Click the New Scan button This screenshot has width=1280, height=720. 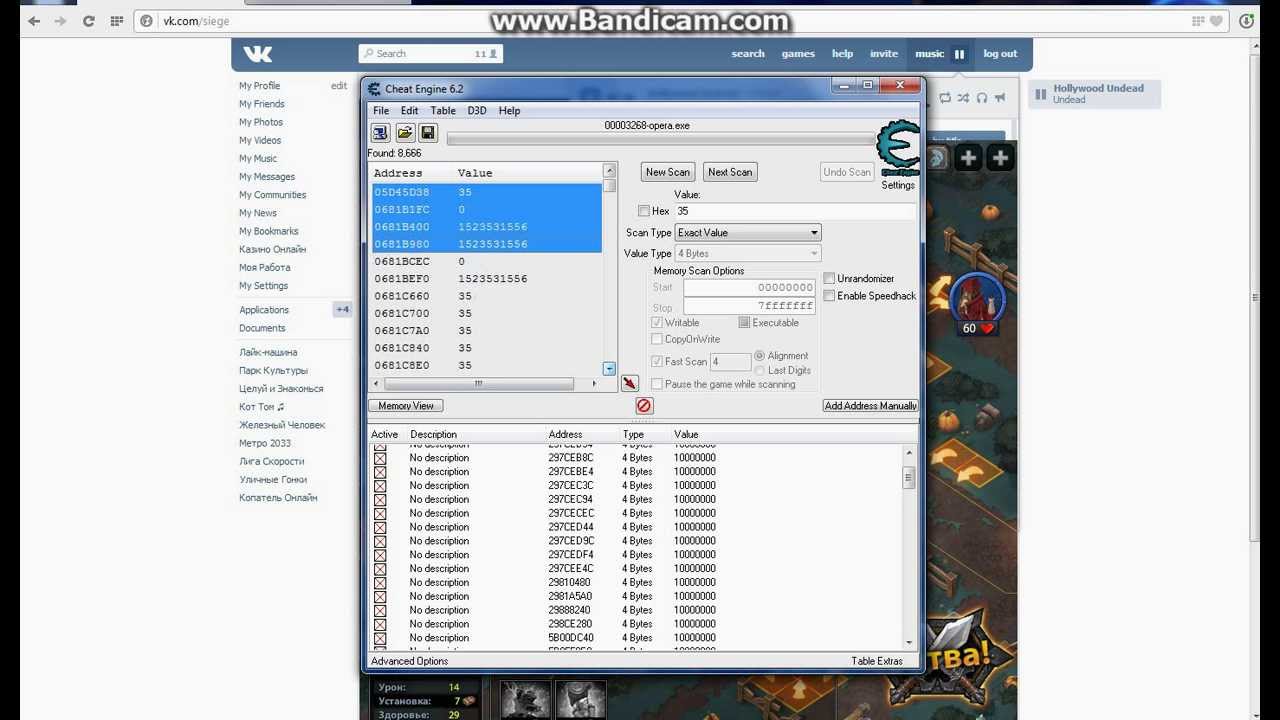[x=668, y=172]
